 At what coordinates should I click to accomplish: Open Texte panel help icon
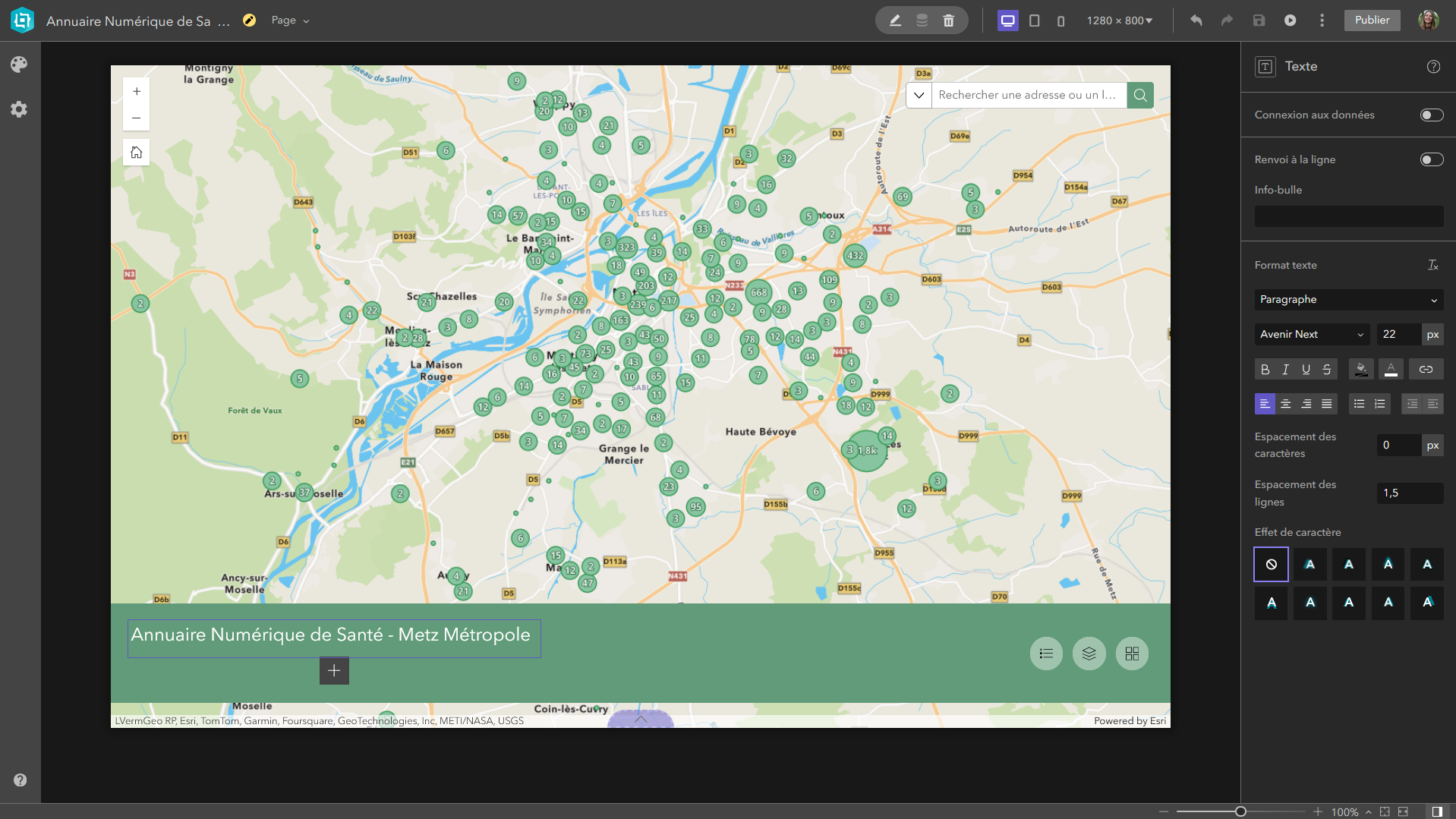pos(1433,67)
